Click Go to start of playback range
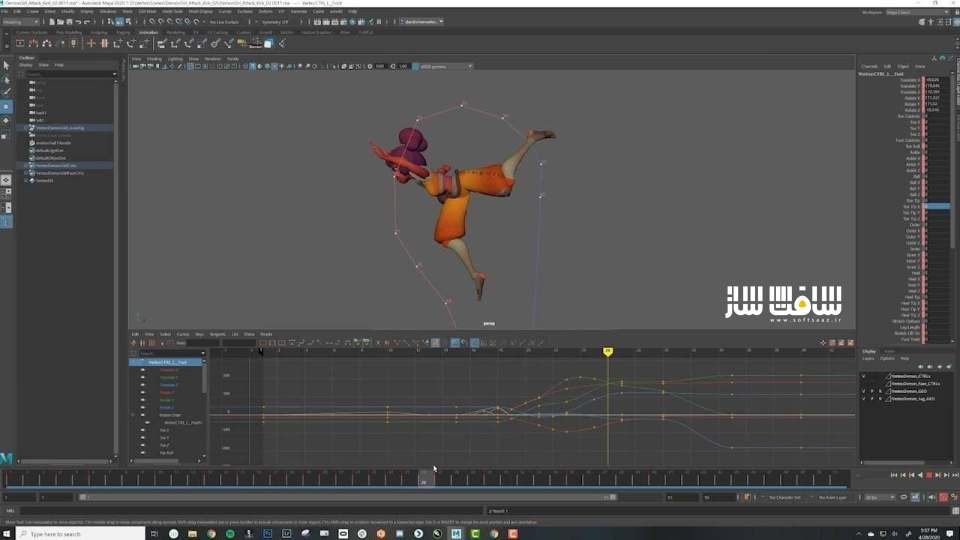The image size is (960, 540). (x=893, y=475)
